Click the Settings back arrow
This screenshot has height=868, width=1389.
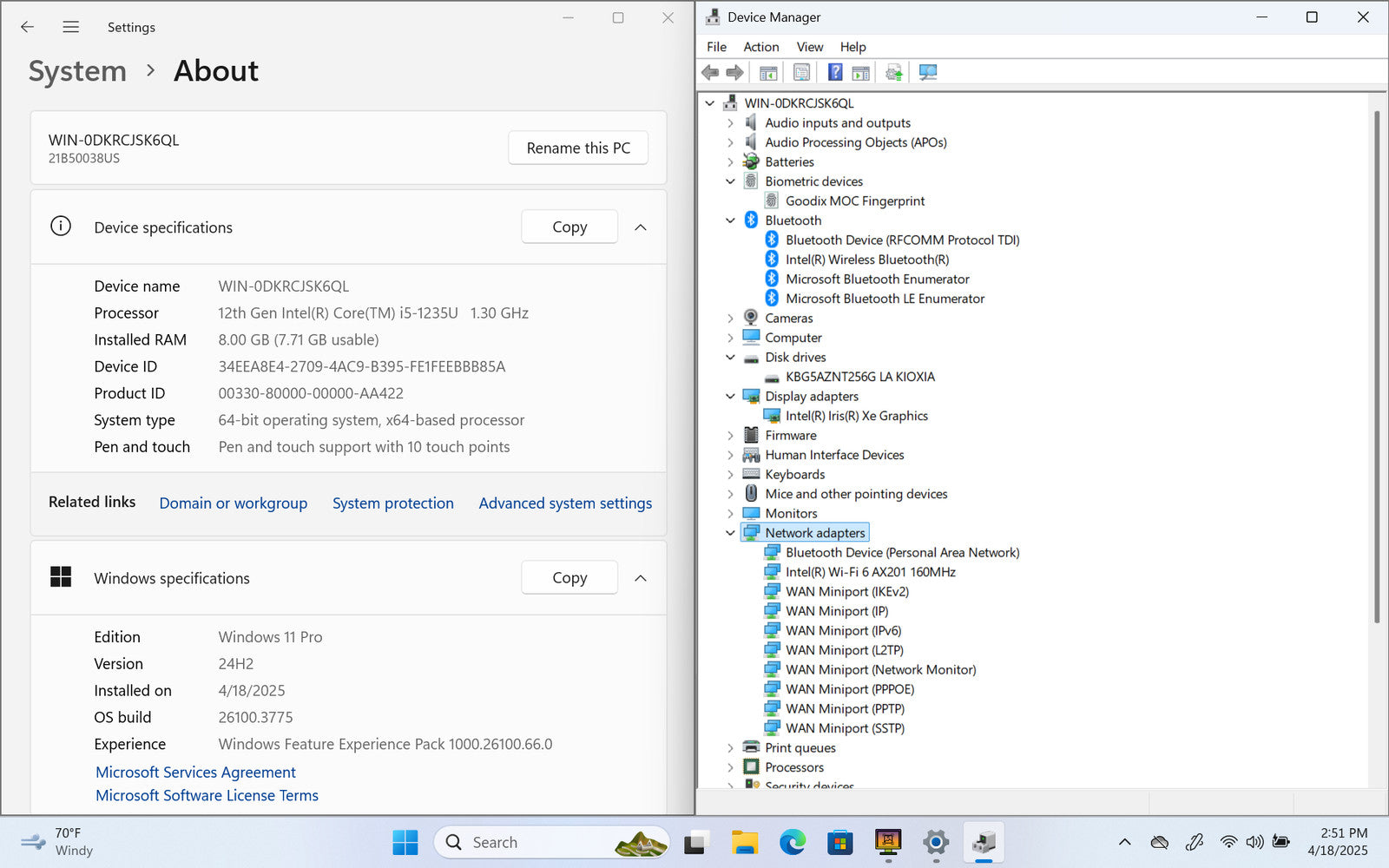27,27
